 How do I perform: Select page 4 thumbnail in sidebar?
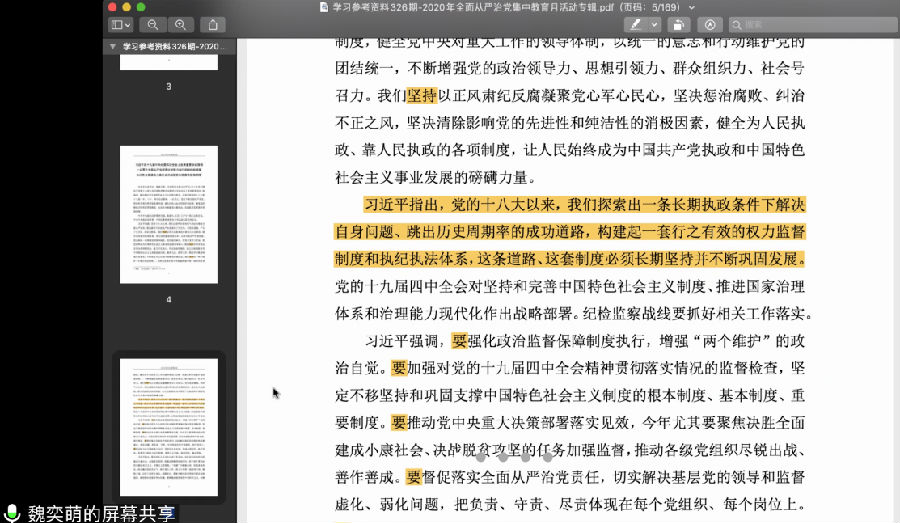coord(168,214)
